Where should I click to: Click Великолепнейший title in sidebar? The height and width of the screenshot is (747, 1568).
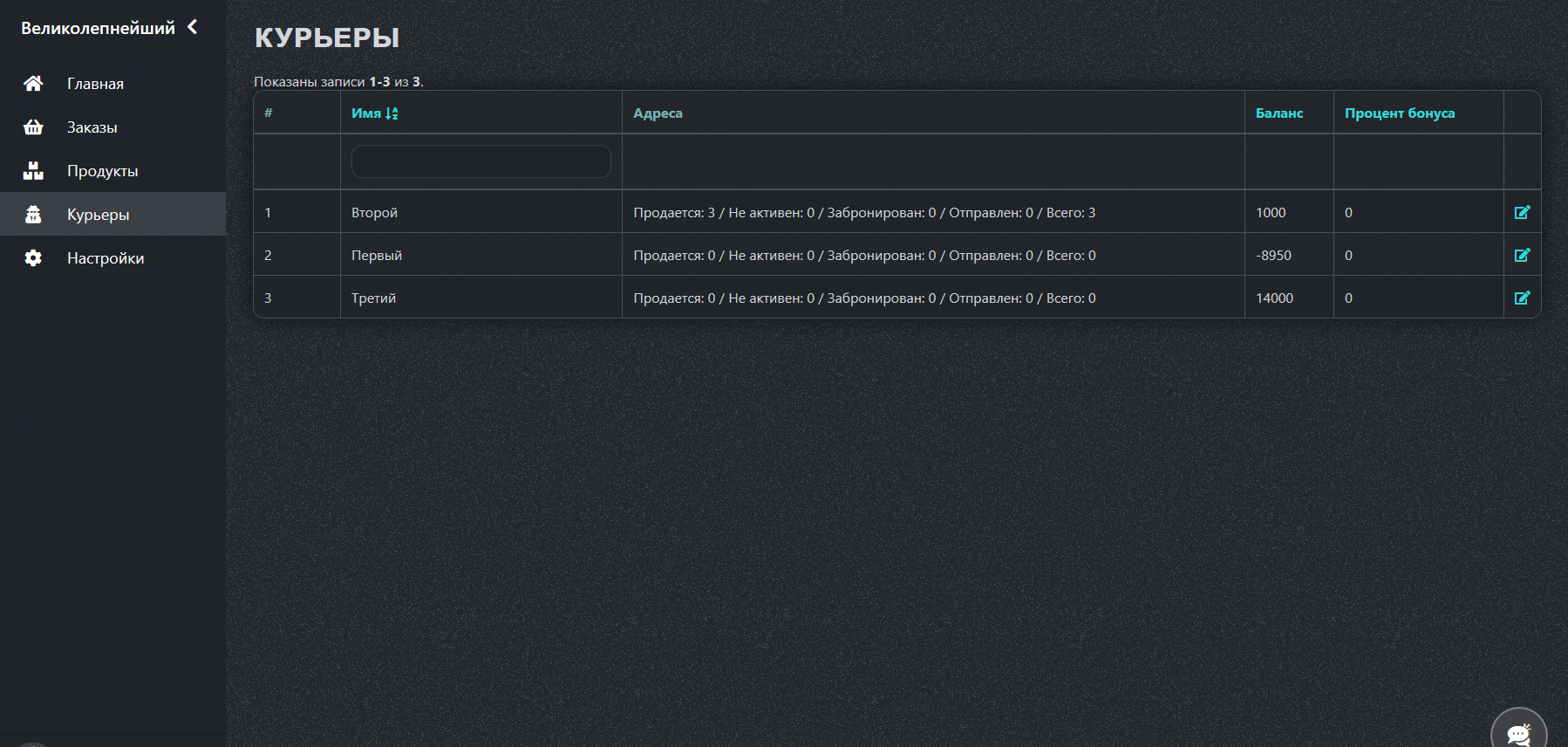(98, 28)
